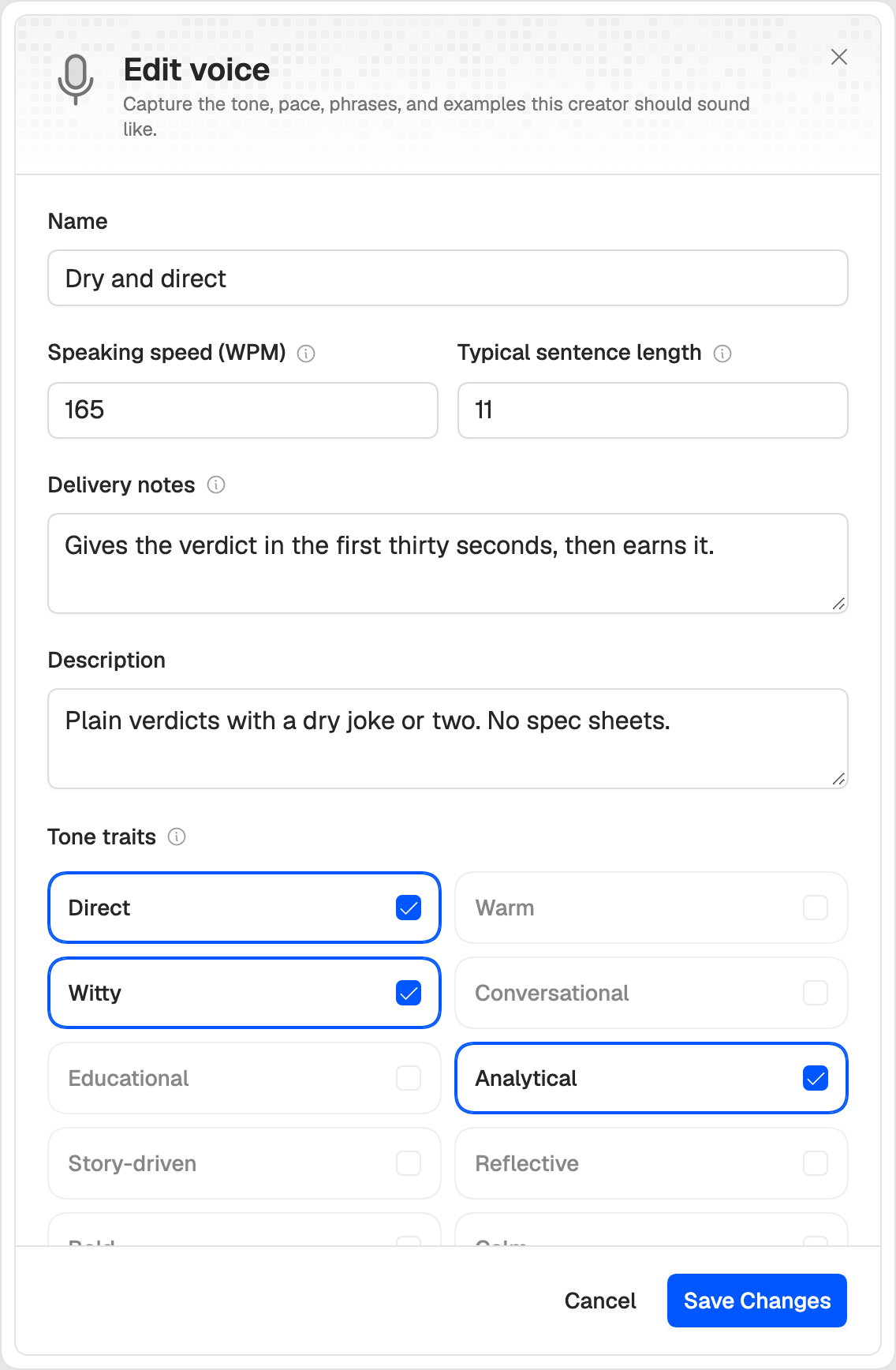896x1370 pixels.
Task: Click the microphone icon beside Edit voice
Action: (76, 80)
